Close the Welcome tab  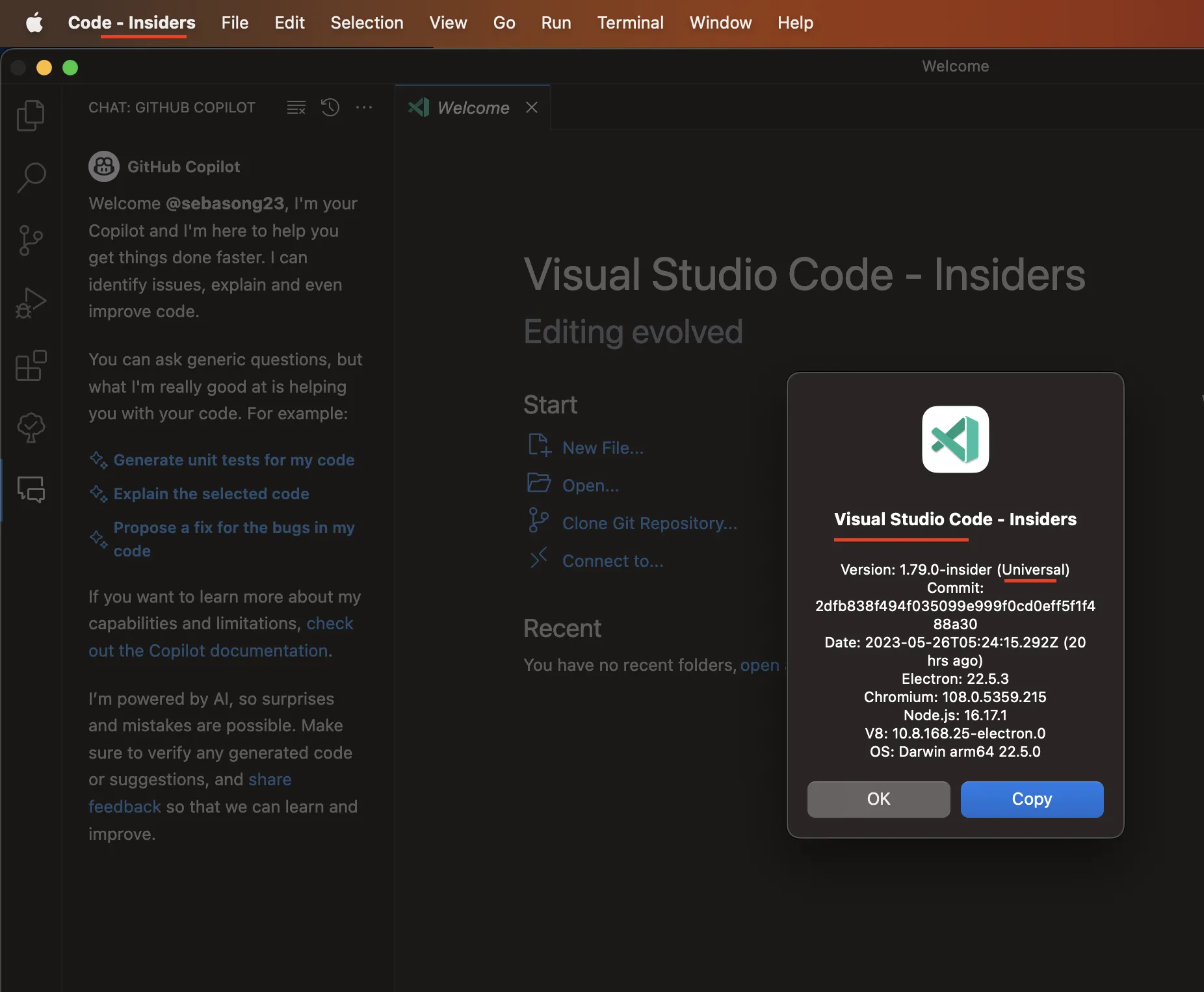pyautogui.click(x=532, y=107)
